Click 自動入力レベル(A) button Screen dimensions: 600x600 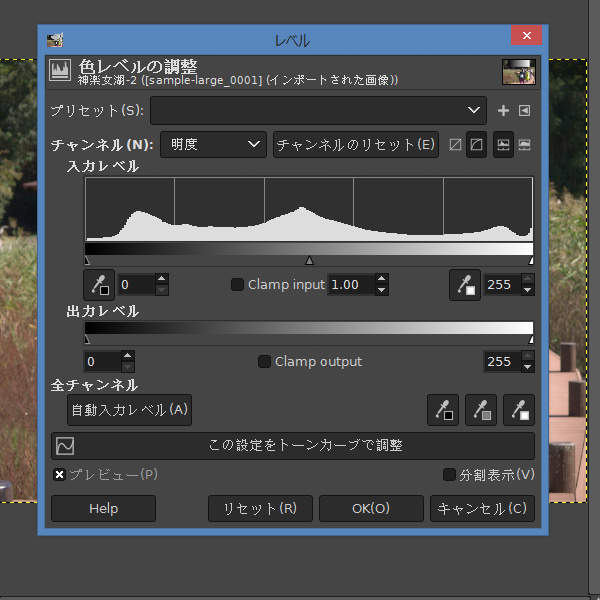coord(129,410)
